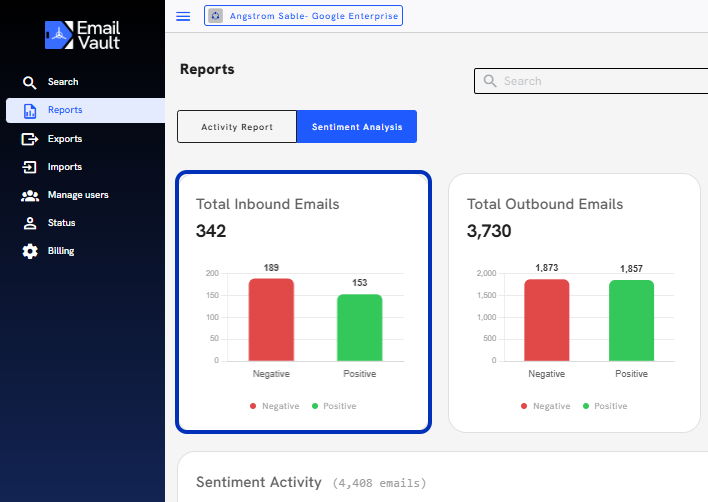Click the 153 label above inbound Positive bar

coord(359,283)
